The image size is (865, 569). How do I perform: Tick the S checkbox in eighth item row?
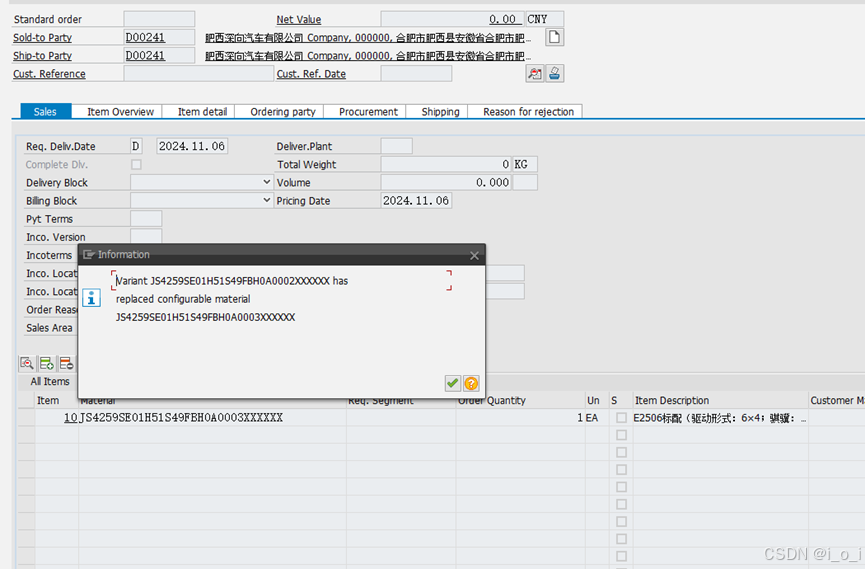[621, 539]
